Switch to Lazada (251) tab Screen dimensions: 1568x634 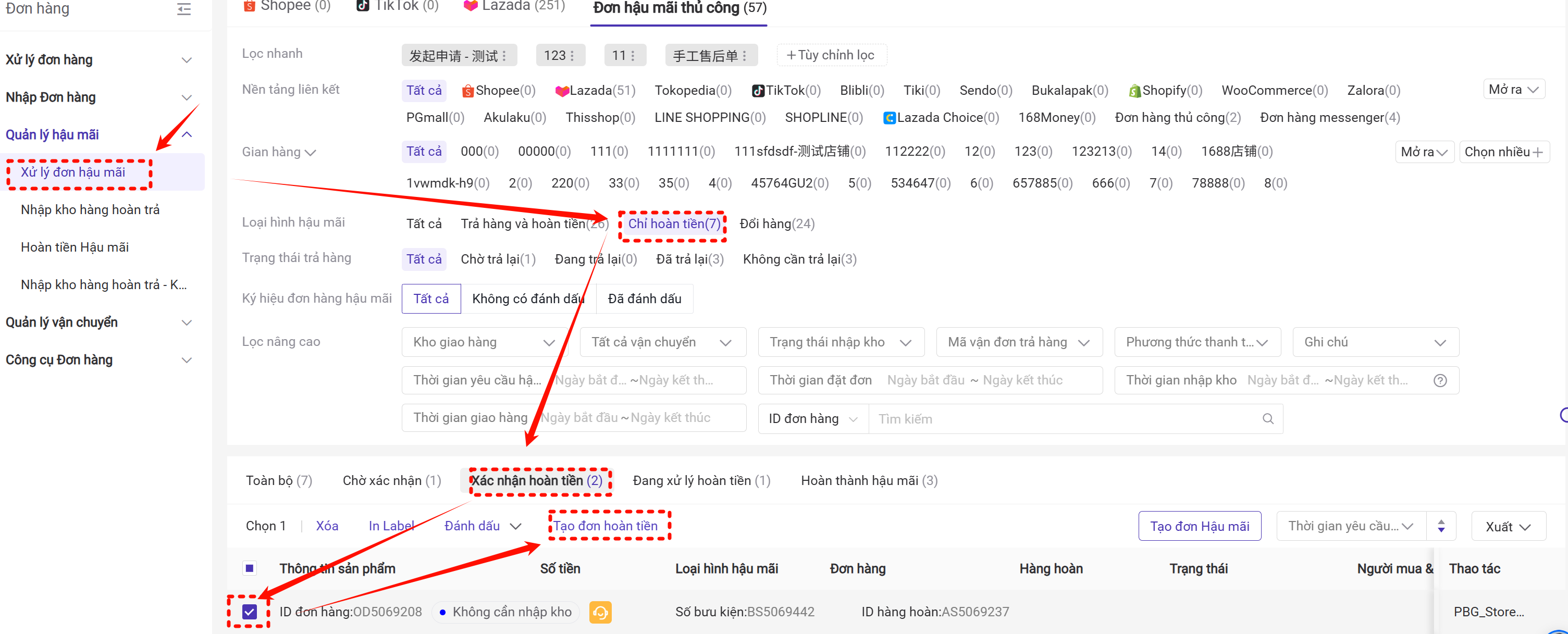click(514, 7)
